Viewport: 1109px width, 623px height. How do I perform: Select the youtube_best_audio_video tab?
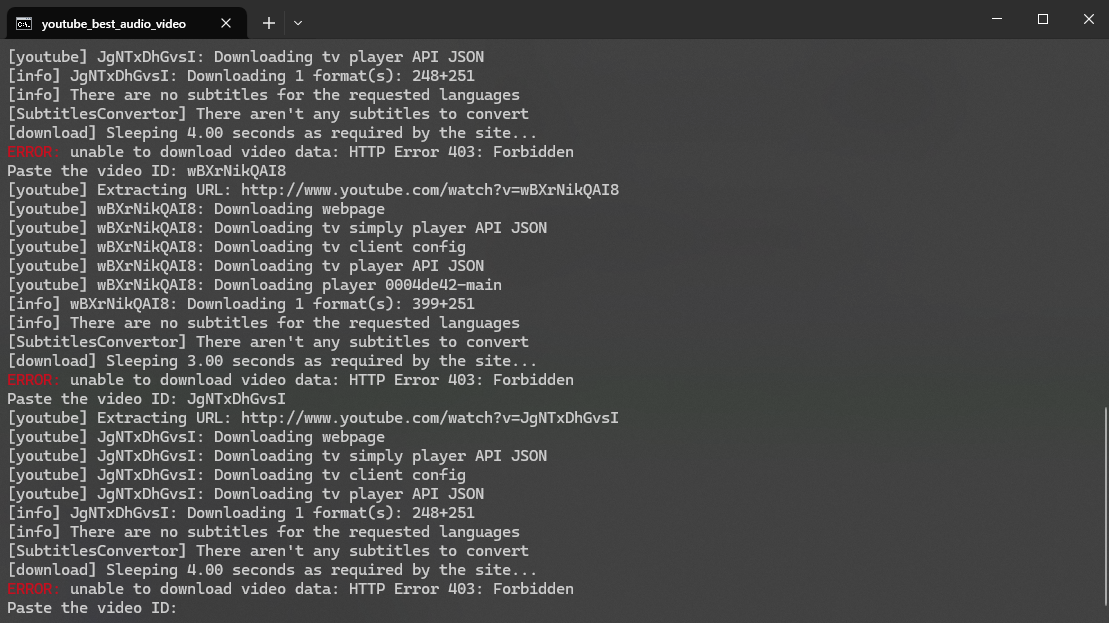pyautogui.click(x=113, y=23)
